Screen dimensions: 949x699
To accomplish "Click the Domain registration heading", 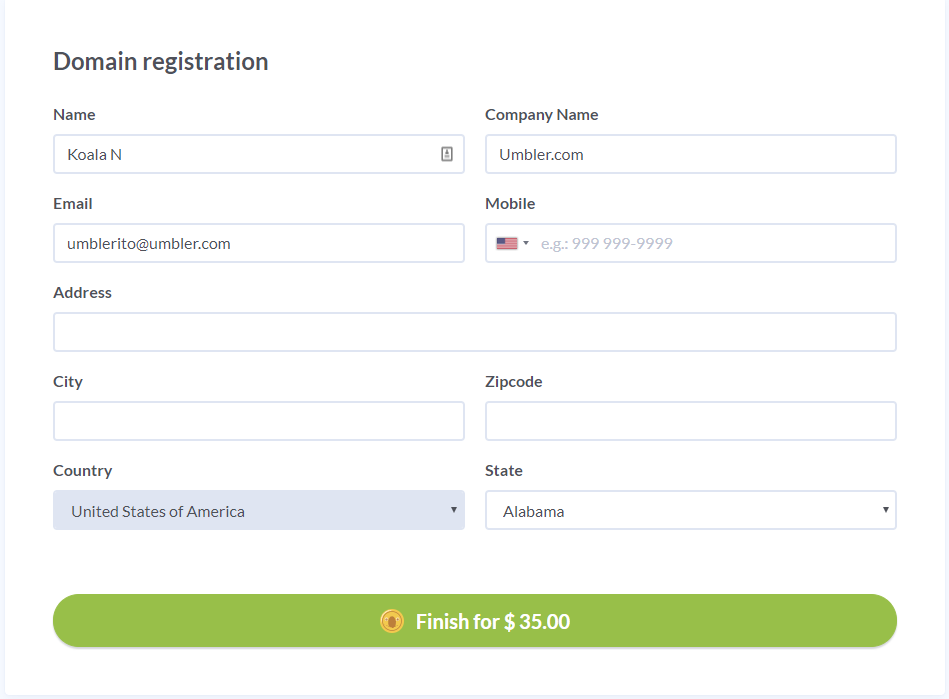I will pos(160,62).
